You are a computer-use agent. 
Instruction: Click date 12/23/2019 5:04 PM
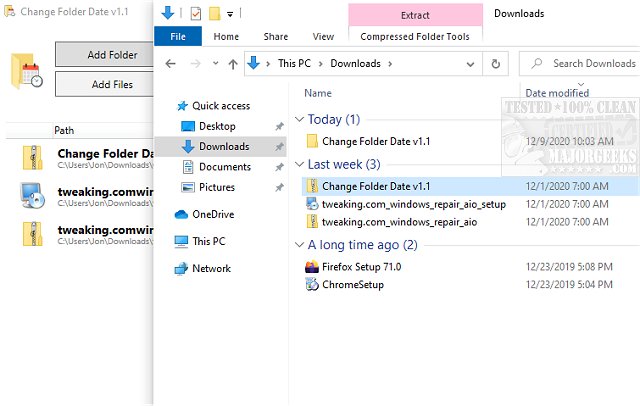(569, 284)
